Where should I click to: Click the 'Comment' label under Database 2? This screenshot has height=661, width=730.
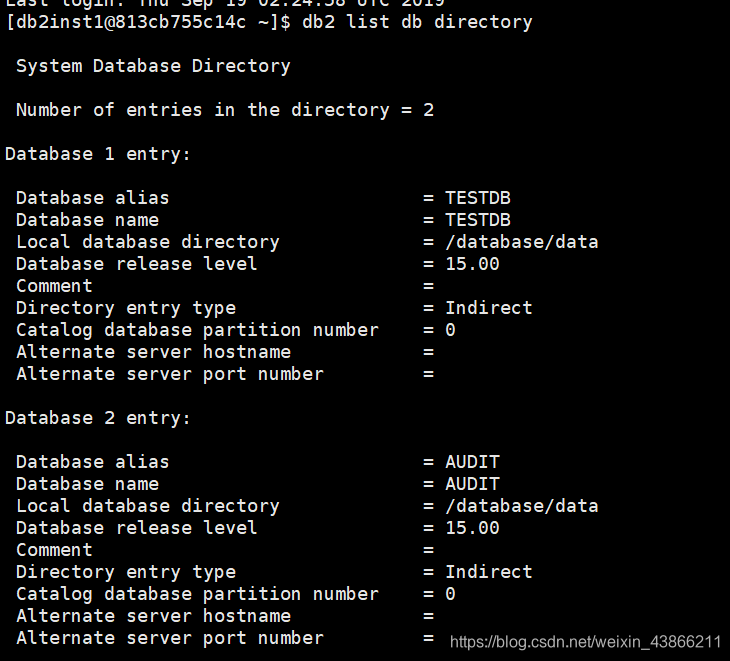pos(54,550)
